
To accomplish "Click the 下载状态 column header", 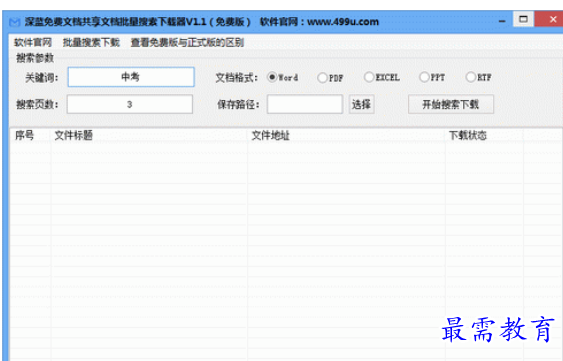I will click(484, 135).
